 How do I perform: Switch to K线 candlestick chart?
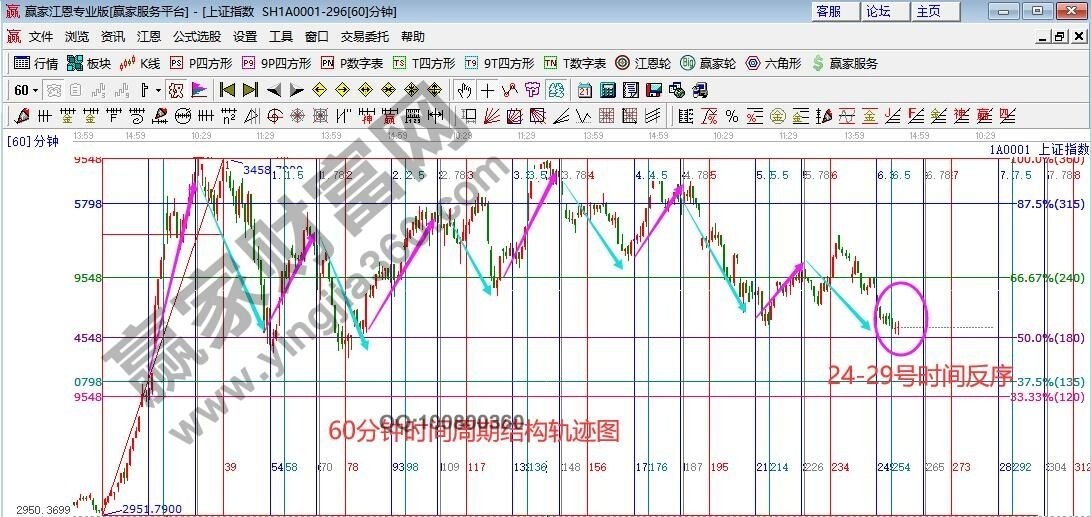point(140,63)
